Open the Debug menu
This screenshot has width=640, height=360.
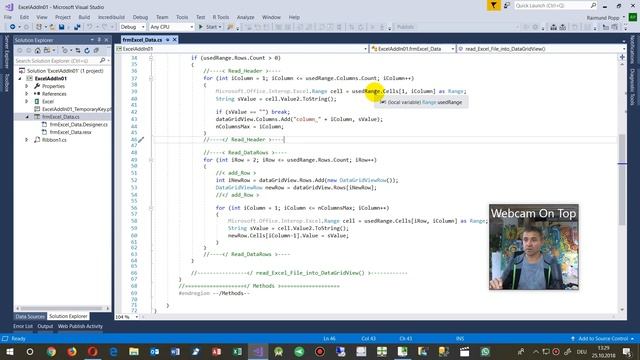click(140, 17)
